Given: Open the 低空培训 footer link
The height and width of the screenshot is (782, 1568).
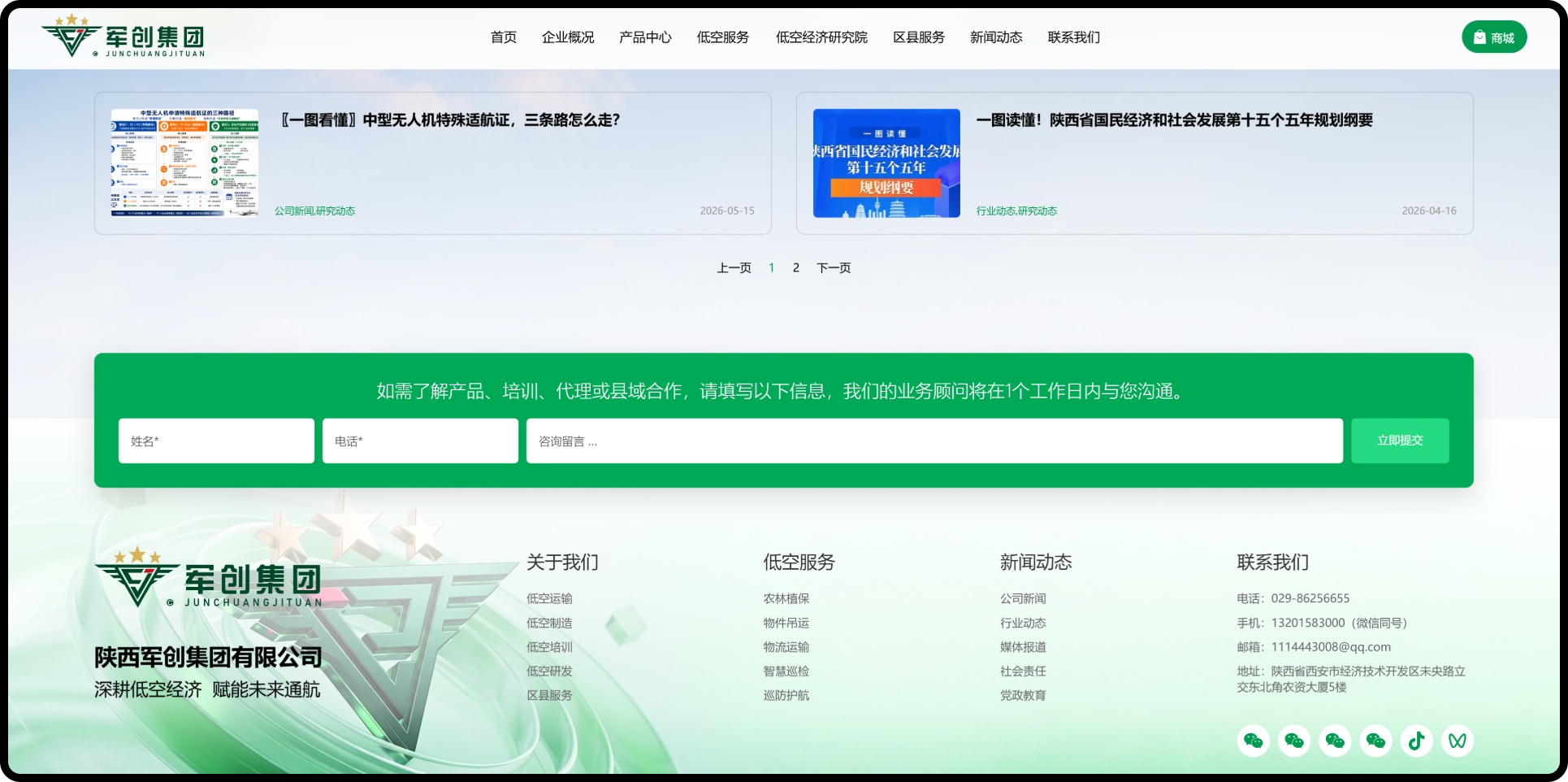Looking at the screenshot, I should 549,647.
